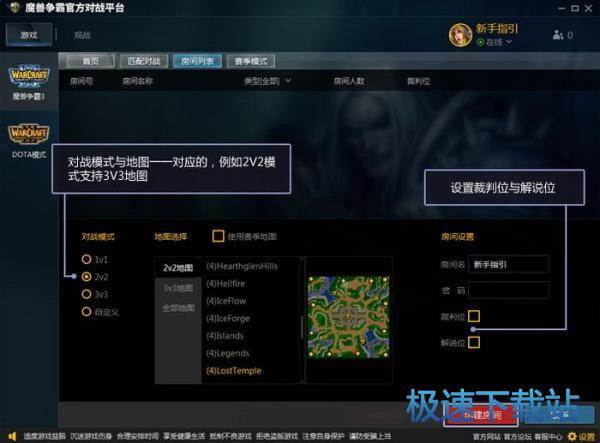600x443 pixels.
Task: Open the 官方网站 link
Action: tap(486, 436)
